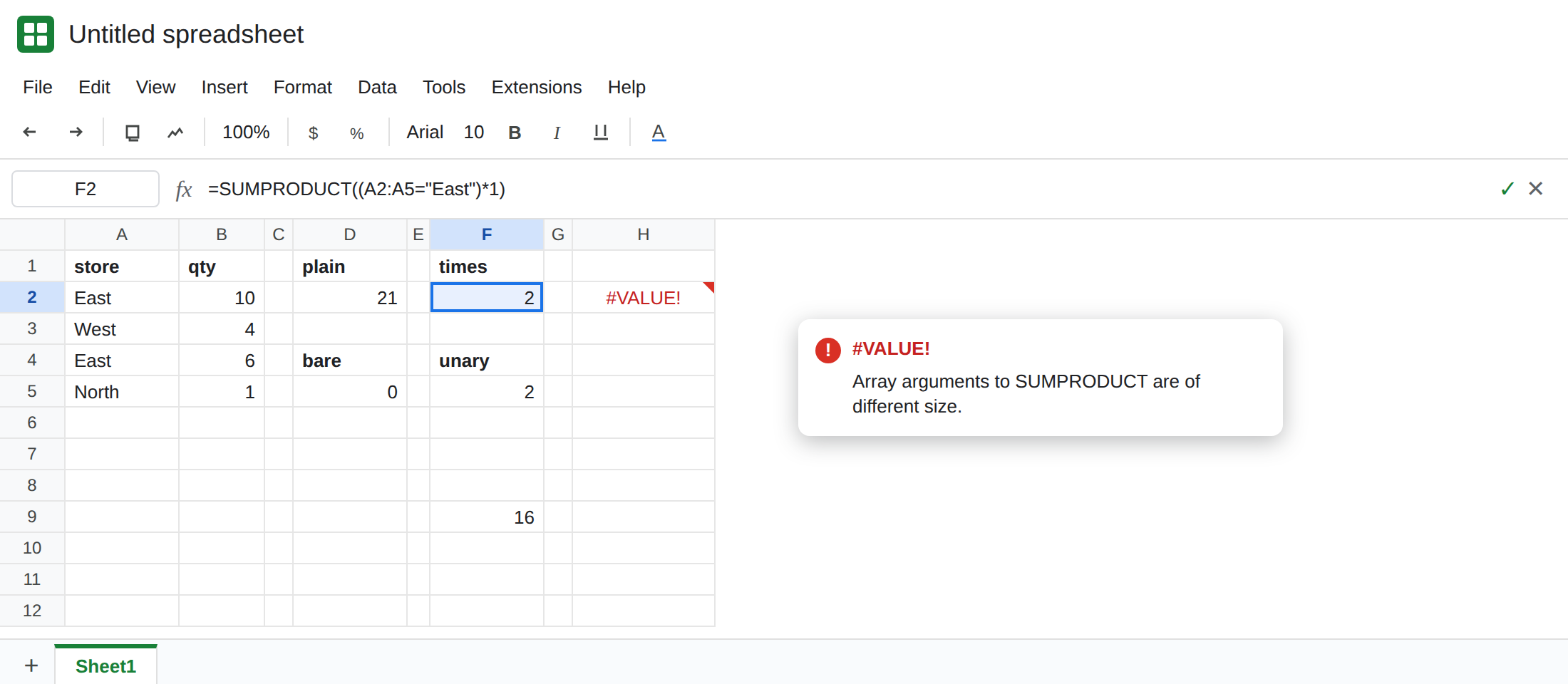The image size is (1568, 684).
Task: Select the bare header cell
Action: click(x=350, y=360)
